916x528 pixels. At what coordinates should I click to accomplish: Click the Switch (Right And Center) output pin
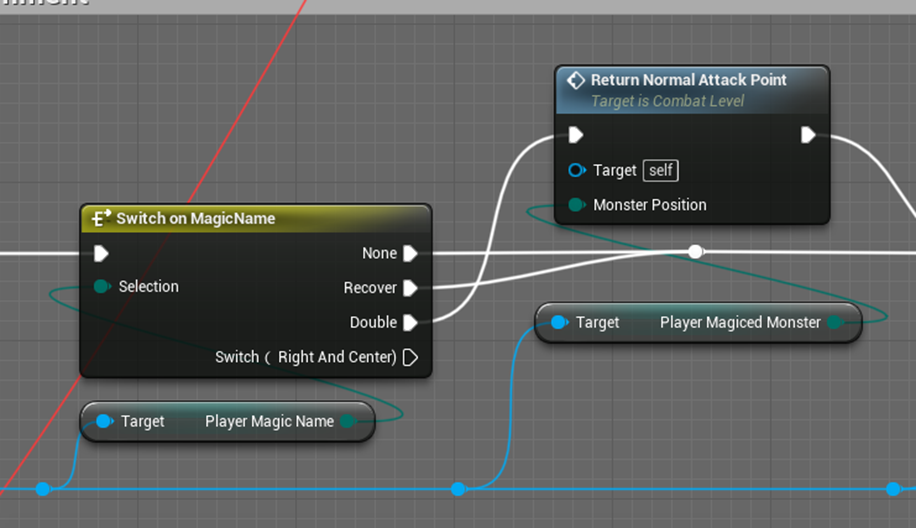point(411,357)
